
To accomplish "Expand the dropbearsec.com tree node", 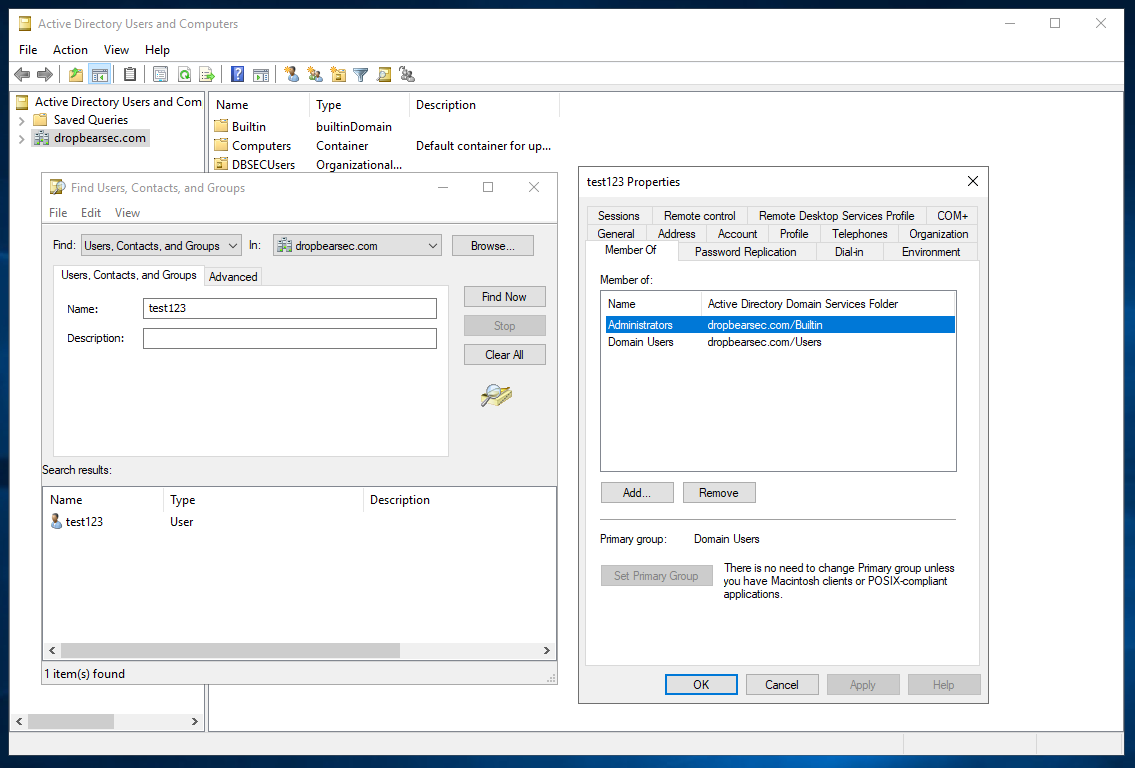I will 22,138.
